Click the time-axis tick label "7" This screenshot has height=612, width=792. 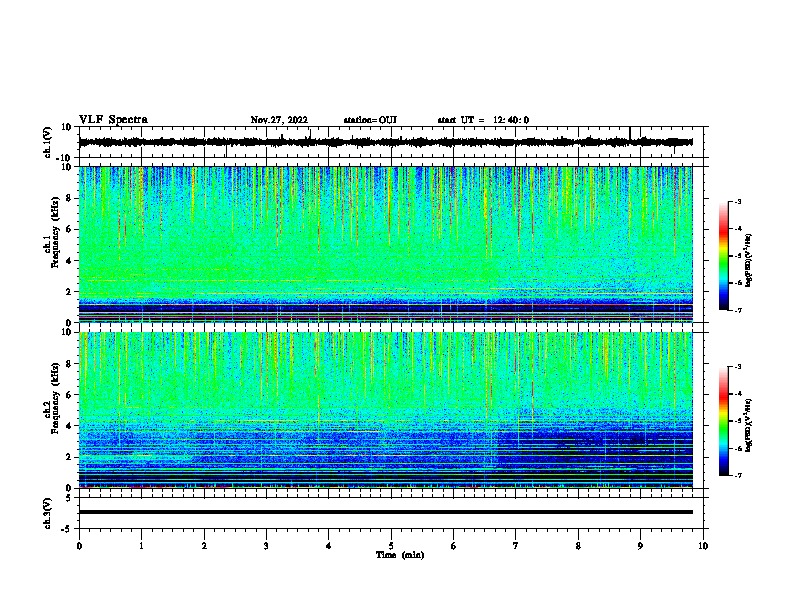(x=516, y=546)
